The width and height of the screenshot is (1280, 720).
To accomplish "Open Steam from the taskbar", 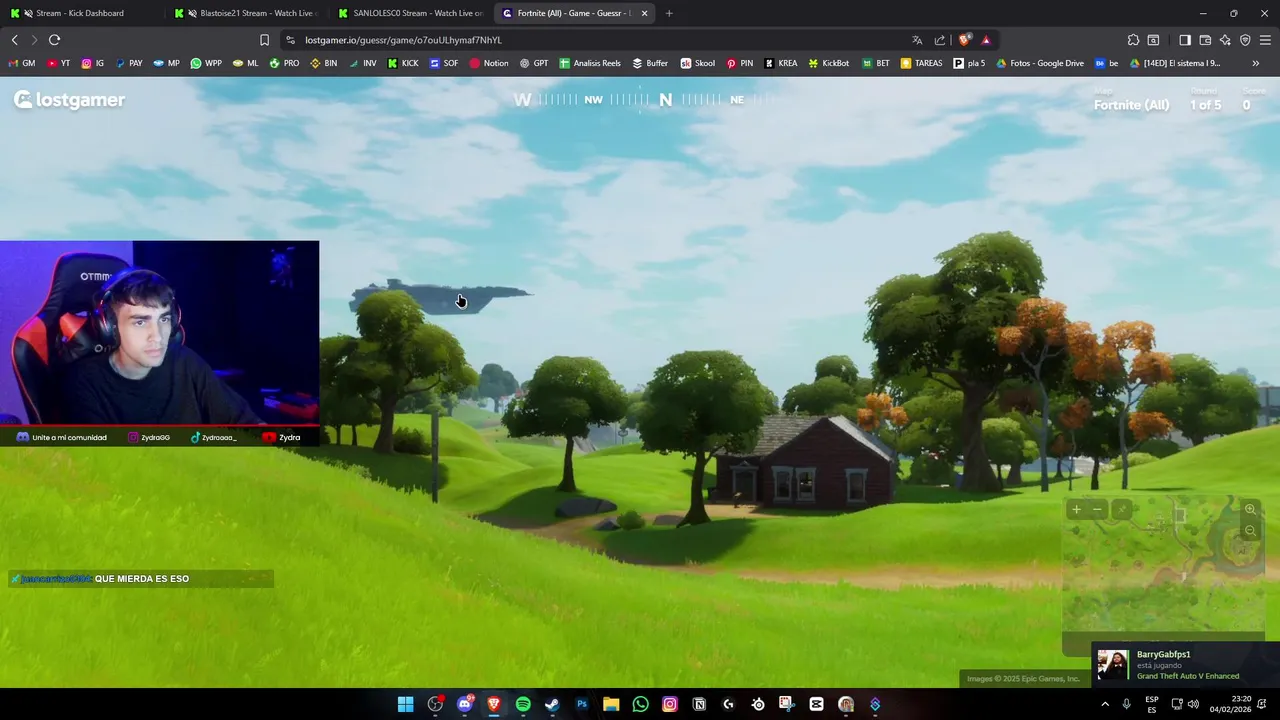I will tap(552, 704).
